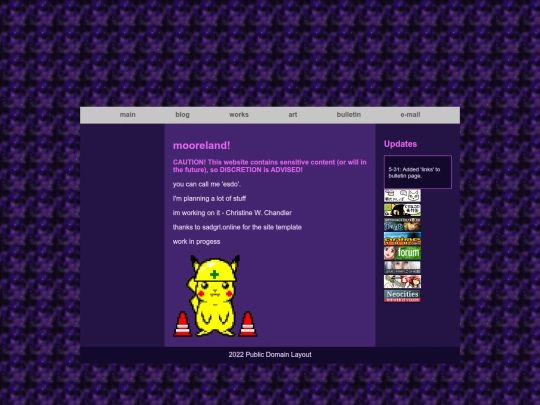Click the Christine W. Chandler quote line

232,213
